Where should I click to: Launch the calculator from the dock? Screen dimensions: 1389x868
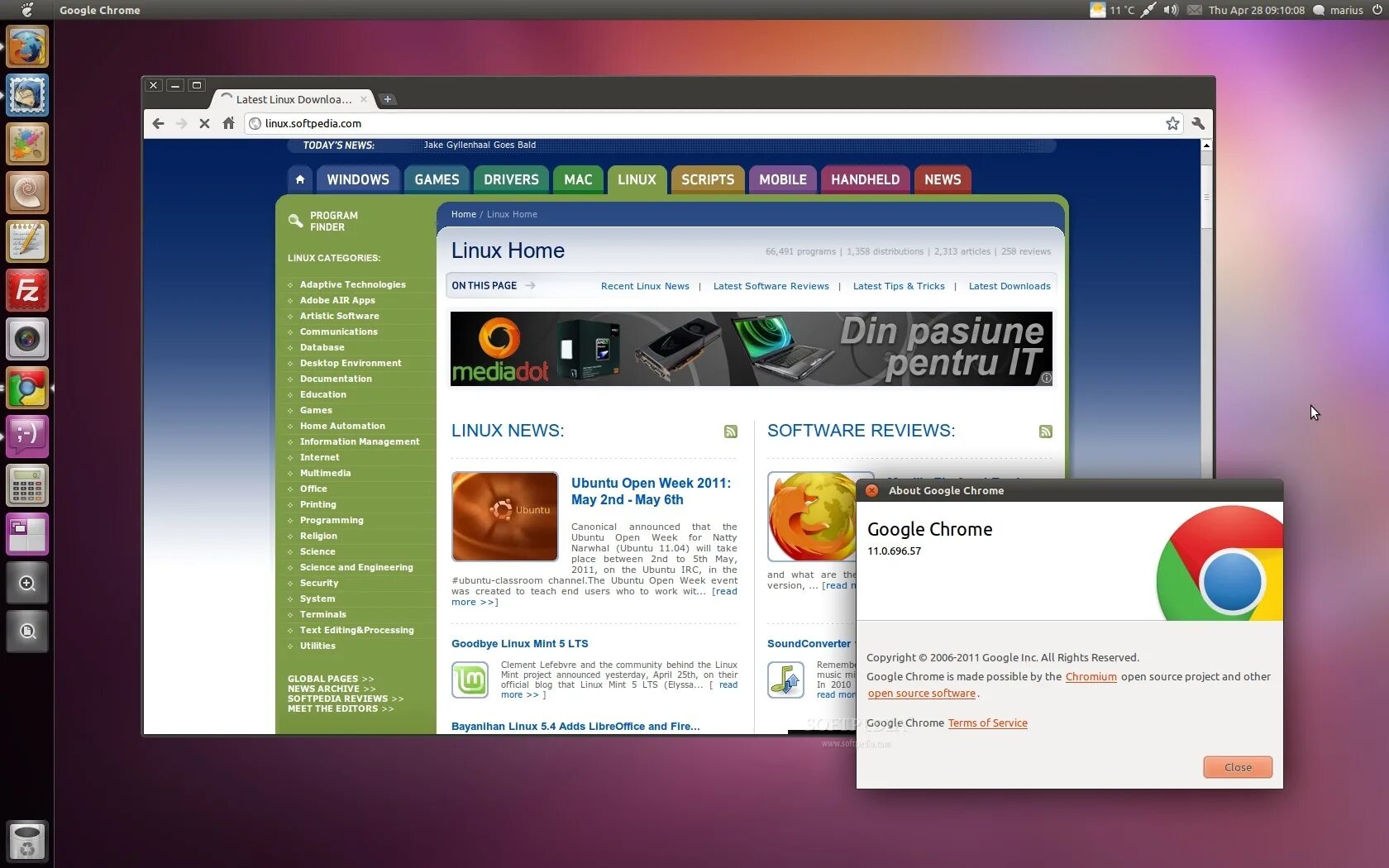[27, 485]
